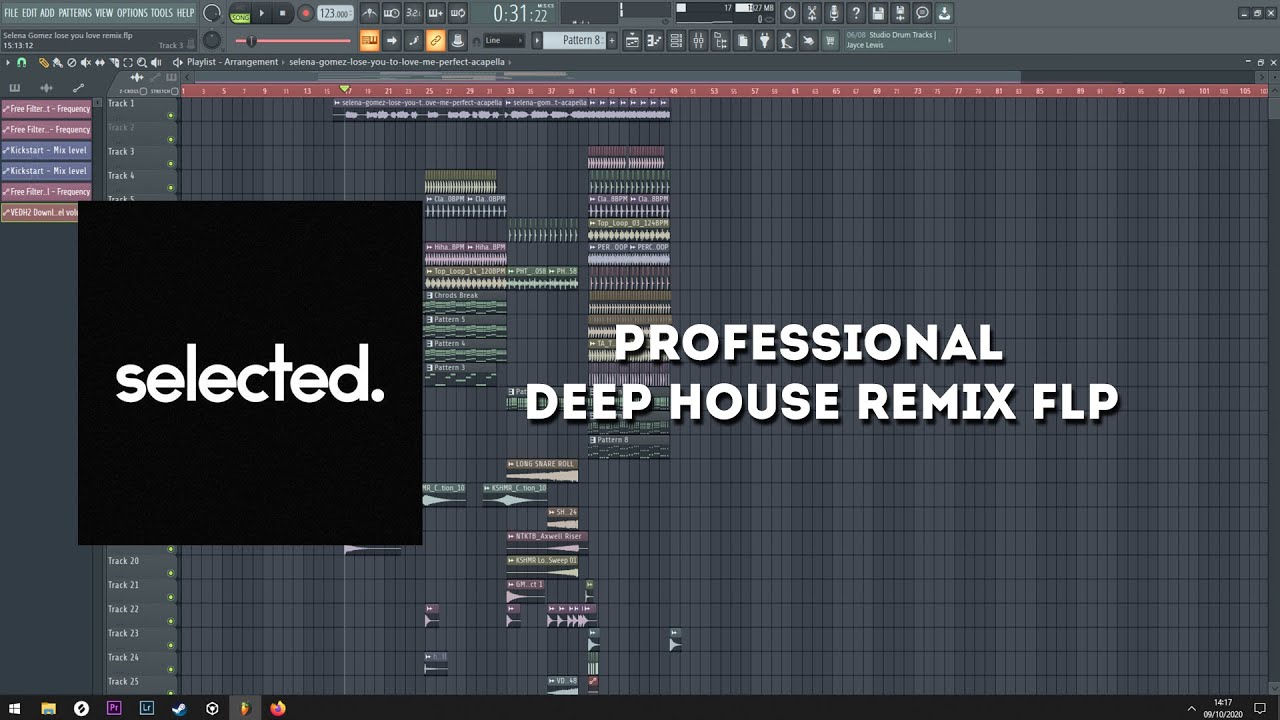Click the 123.000 tempo field
Screen dimensions: 1280x720
pos(334,13)
